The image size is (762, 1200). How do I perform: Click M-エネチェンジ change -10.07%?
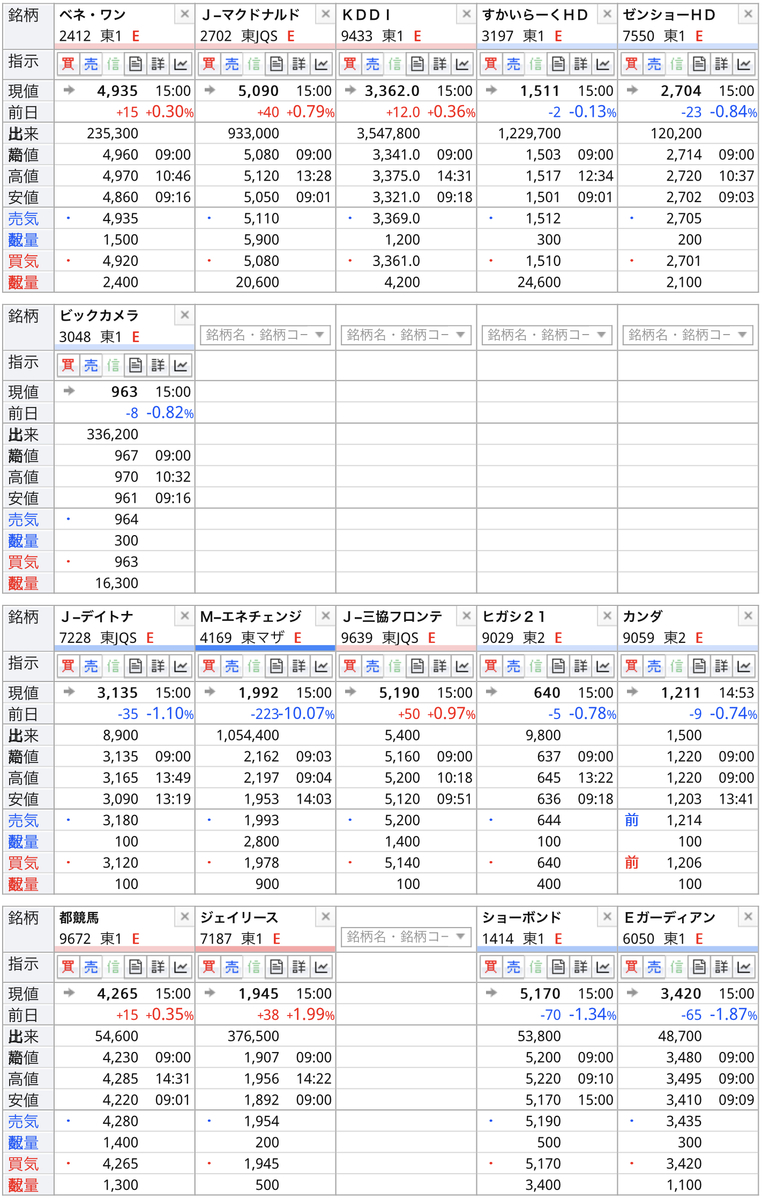click(x=307, y=714)
